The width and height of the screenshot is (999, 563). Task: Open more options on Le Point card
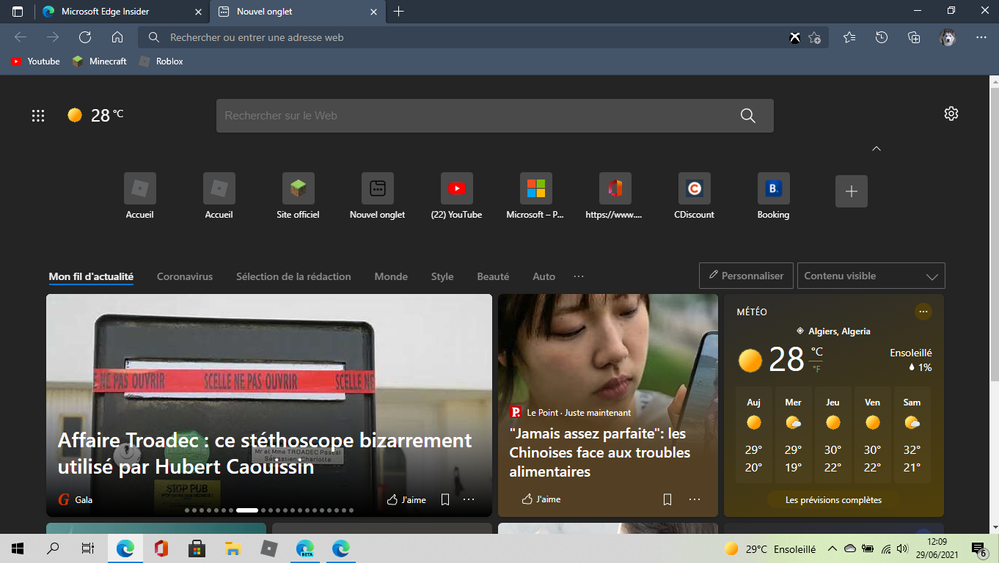click(x=694, y=499)
